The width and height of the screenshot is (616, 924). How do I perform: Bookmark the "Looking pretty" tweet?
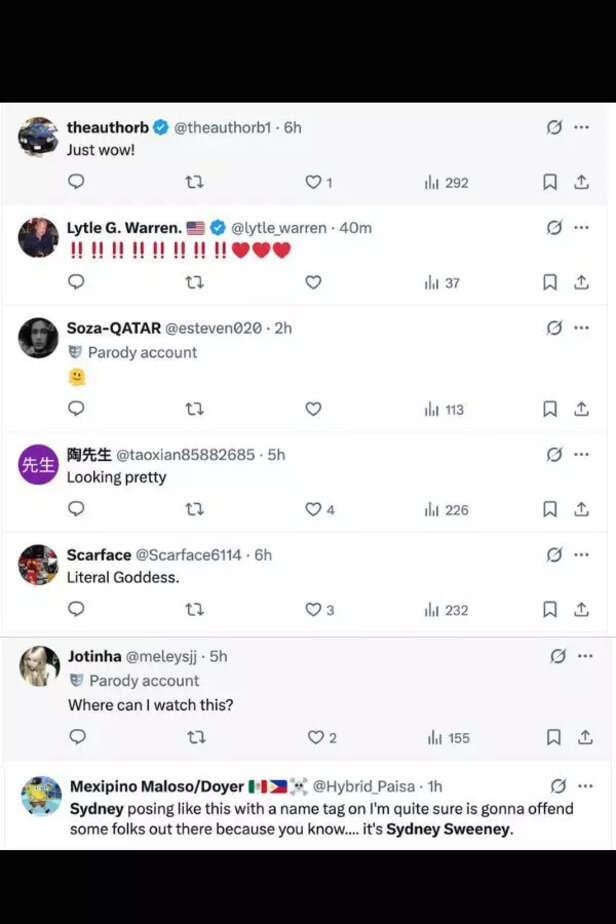pos(550,510)
